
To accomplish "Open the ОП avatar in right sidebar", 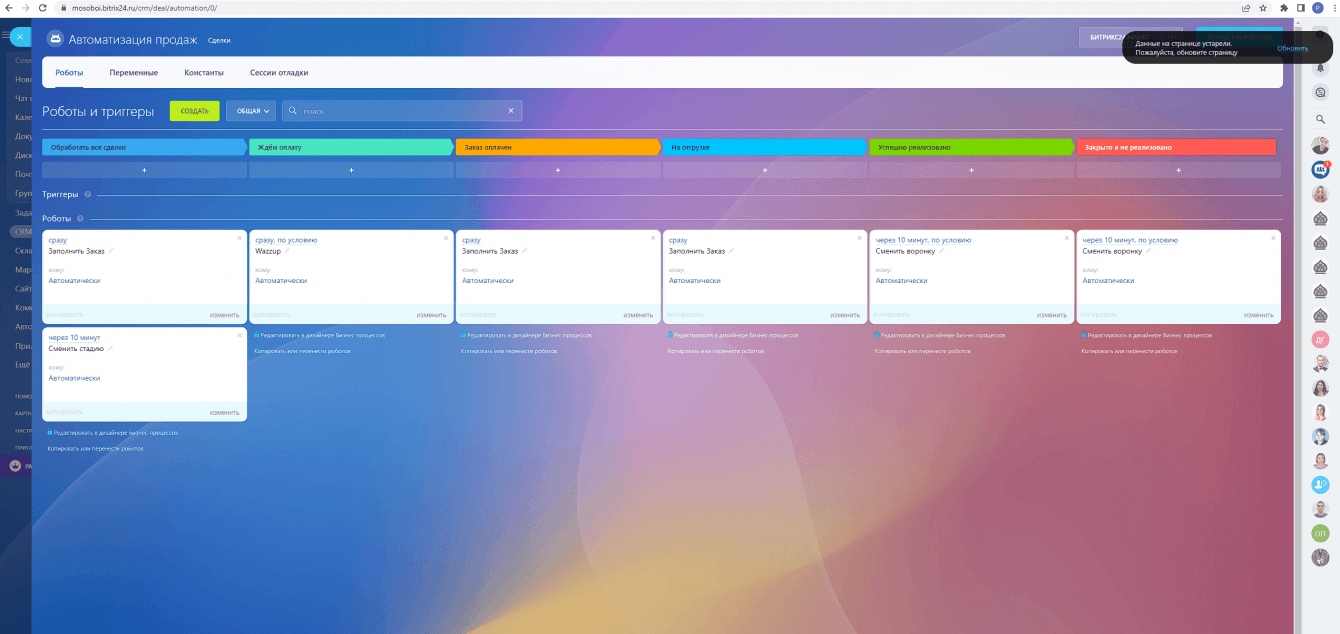I will (1320, 533).
